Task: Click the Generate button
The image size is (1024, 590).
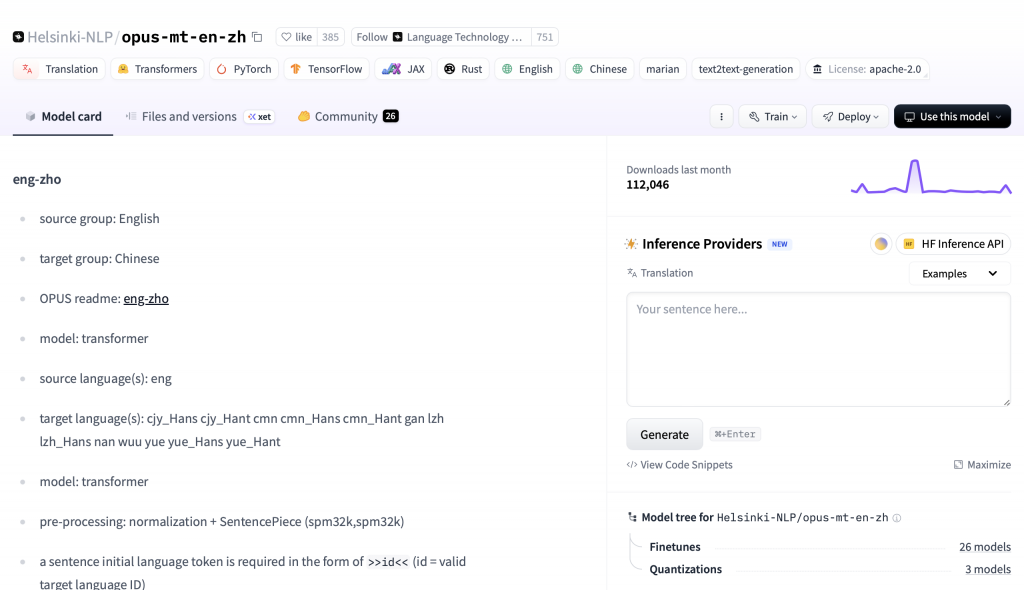Action: 664,434
